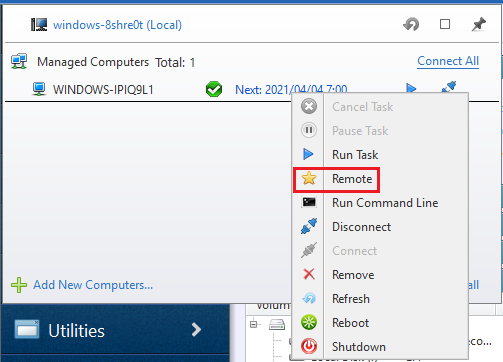Click the red power Shutdown icon
The image size is (503, 362).
[x=309, y=346]
